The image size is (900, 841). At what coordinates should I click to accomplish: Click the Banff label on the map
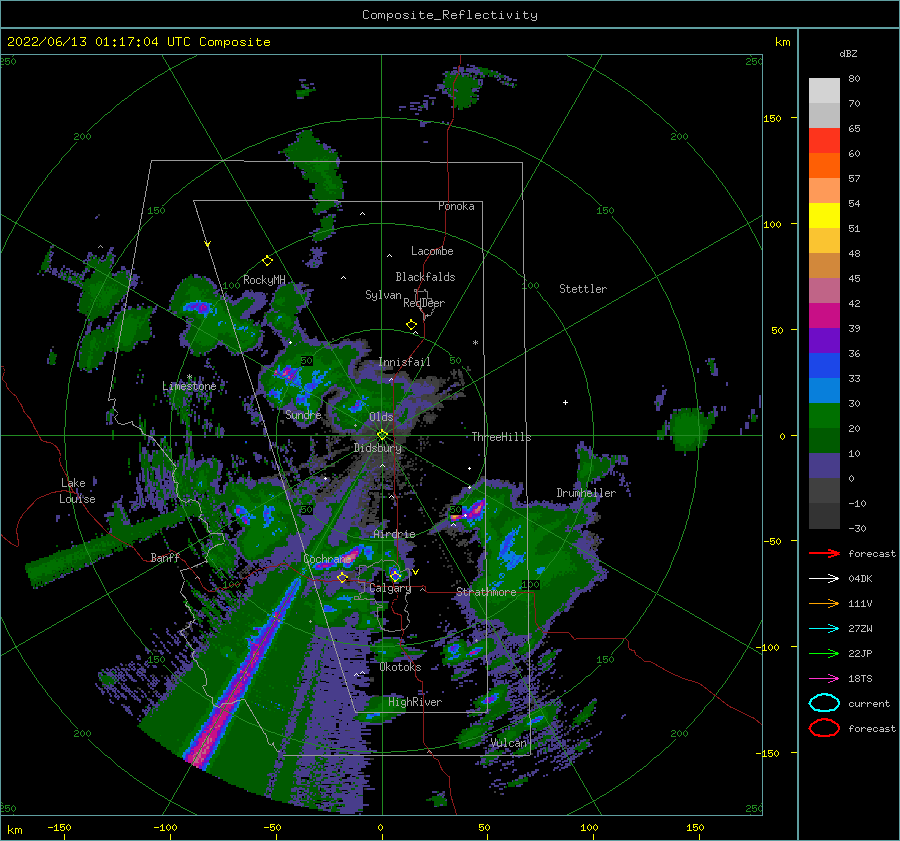165,557
